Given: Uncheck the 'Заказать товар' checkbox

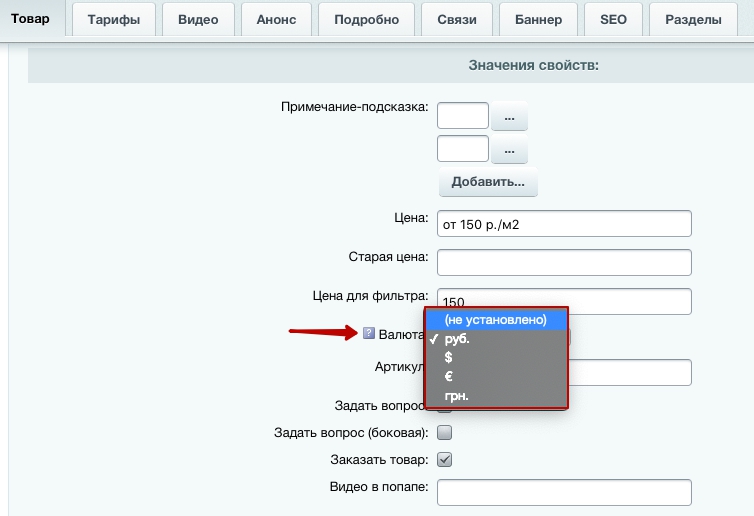Looking at the screenshot, I should [445, 459].
